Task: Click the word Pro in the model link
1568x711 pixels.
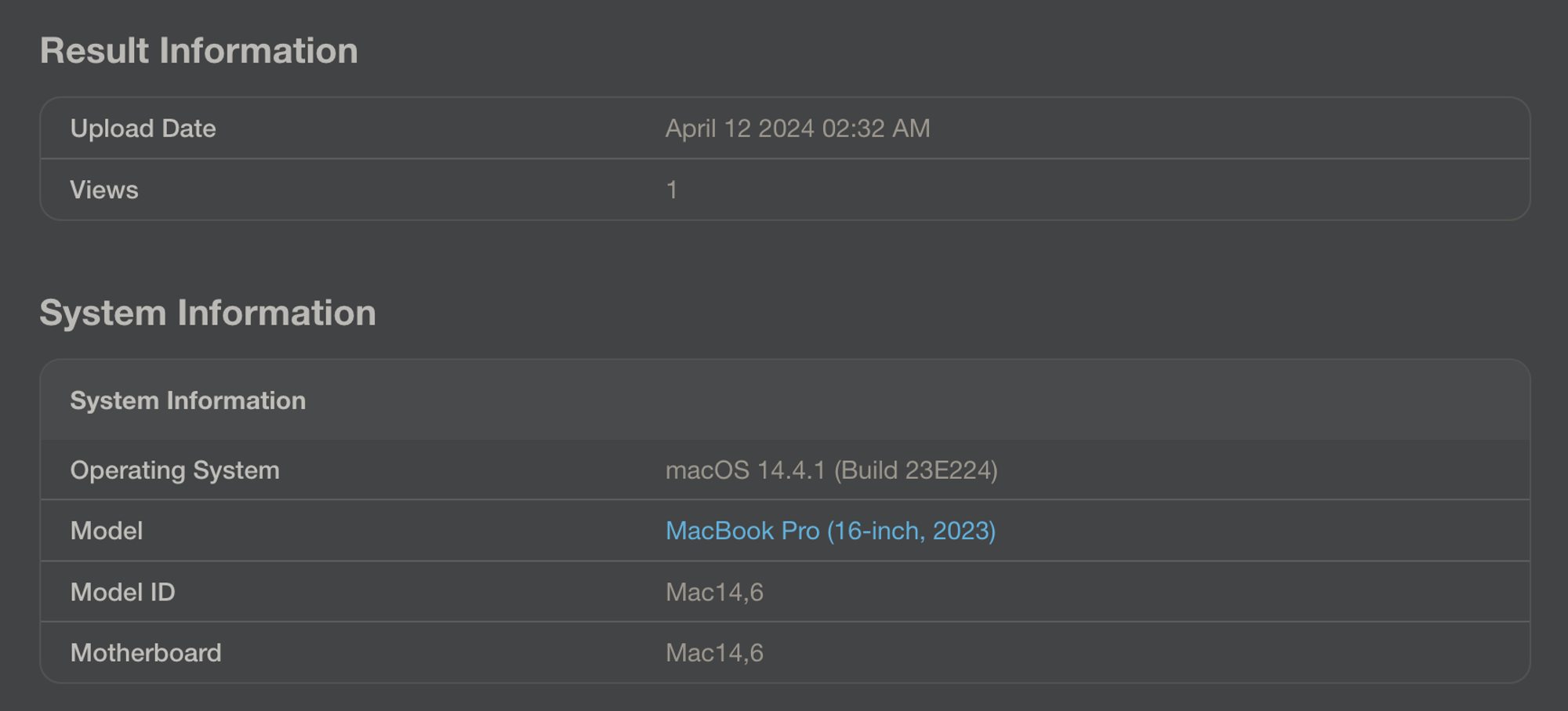Action: [800, 531]
